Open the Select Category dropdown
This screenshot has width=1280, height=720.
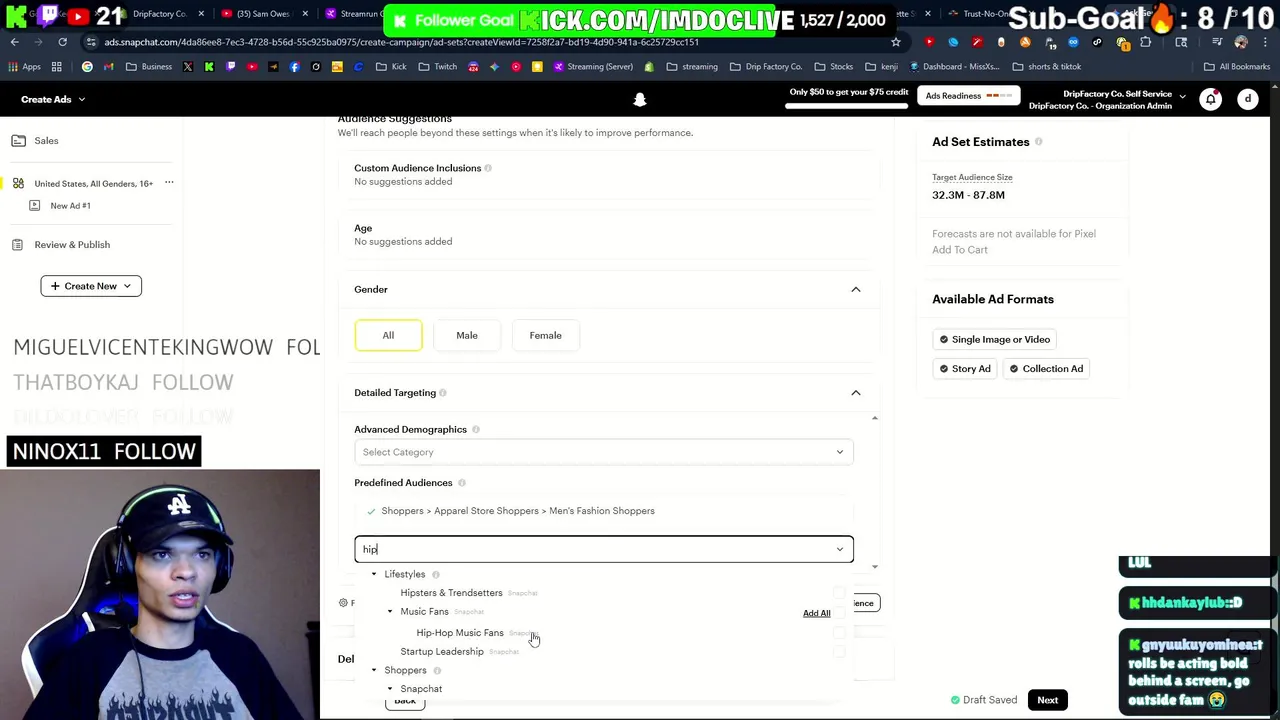pos(604,452)
